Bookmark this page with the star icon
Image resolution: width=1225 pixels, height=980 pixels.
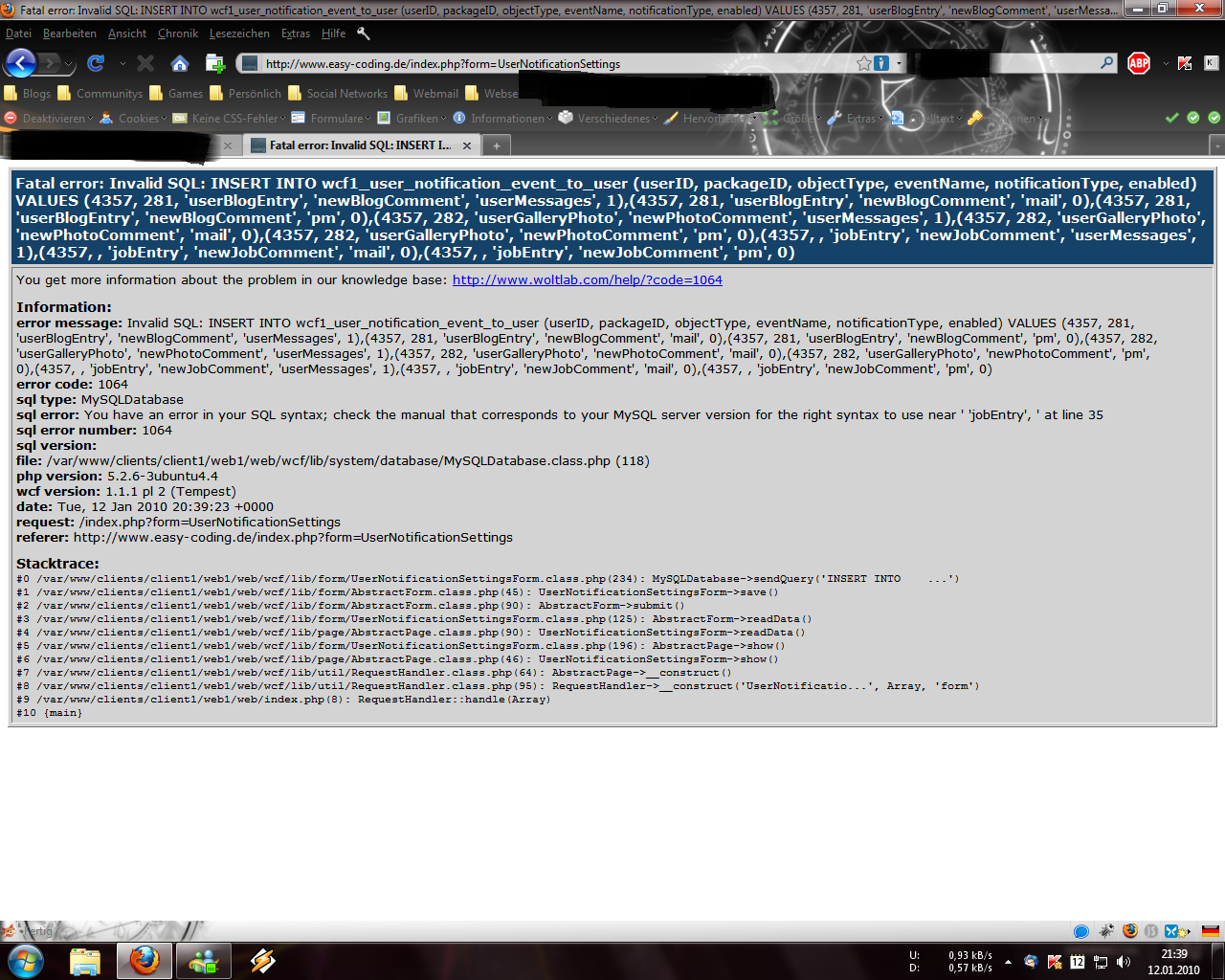coord(864,63)
